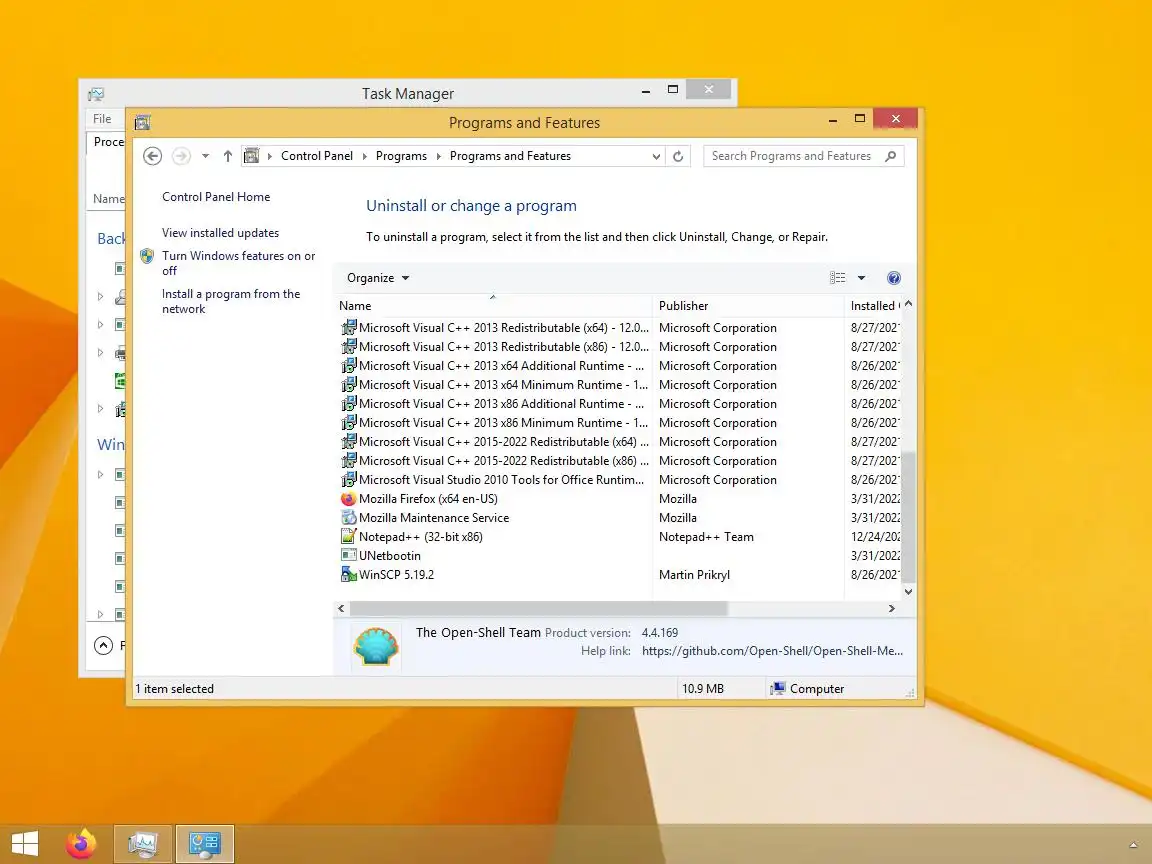Click the Back navigation arrow in Programs and Features
The width and height of the screenshot is (1152, 864).
point(152,156)
